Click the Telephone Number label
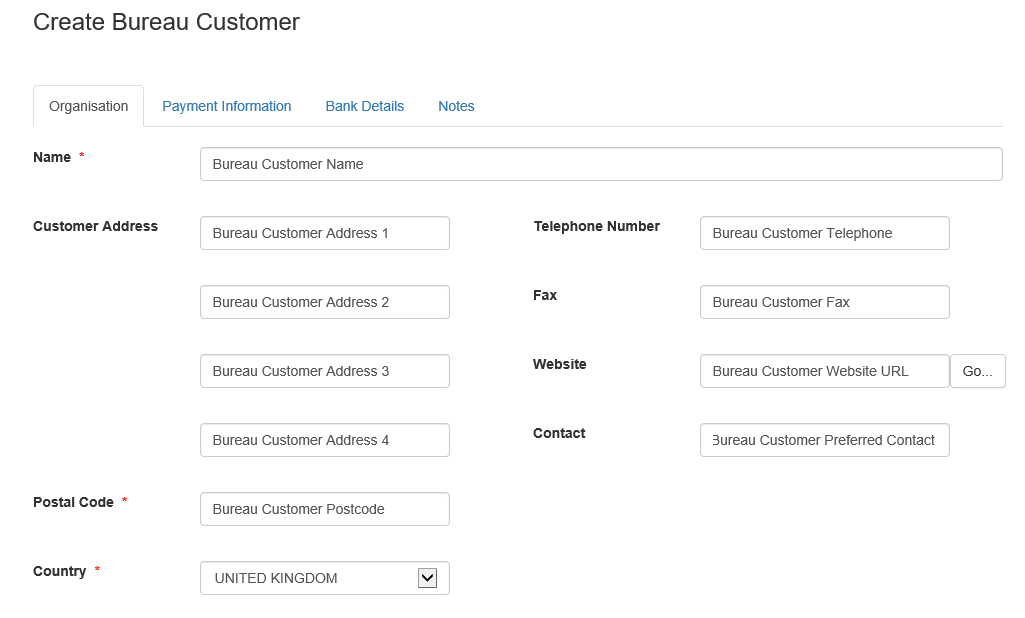 click(596, 226)
